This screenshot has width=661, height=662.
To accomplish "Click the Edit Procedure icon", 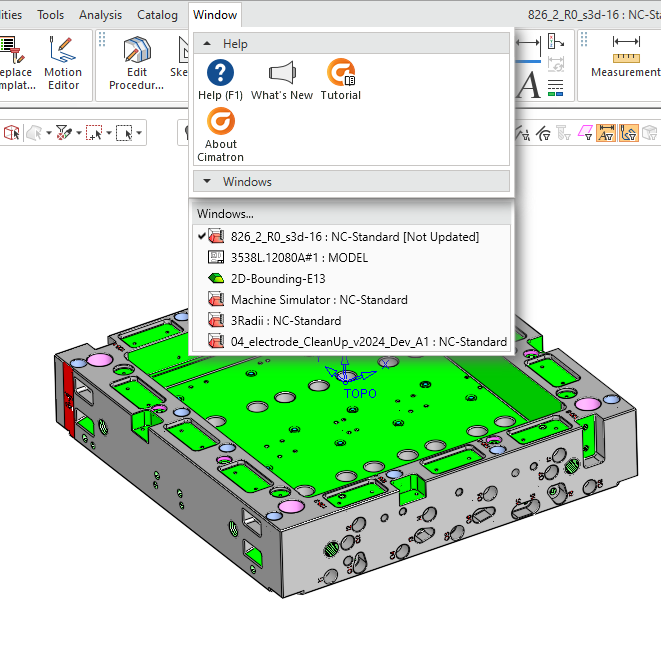I will click(137, 63).
